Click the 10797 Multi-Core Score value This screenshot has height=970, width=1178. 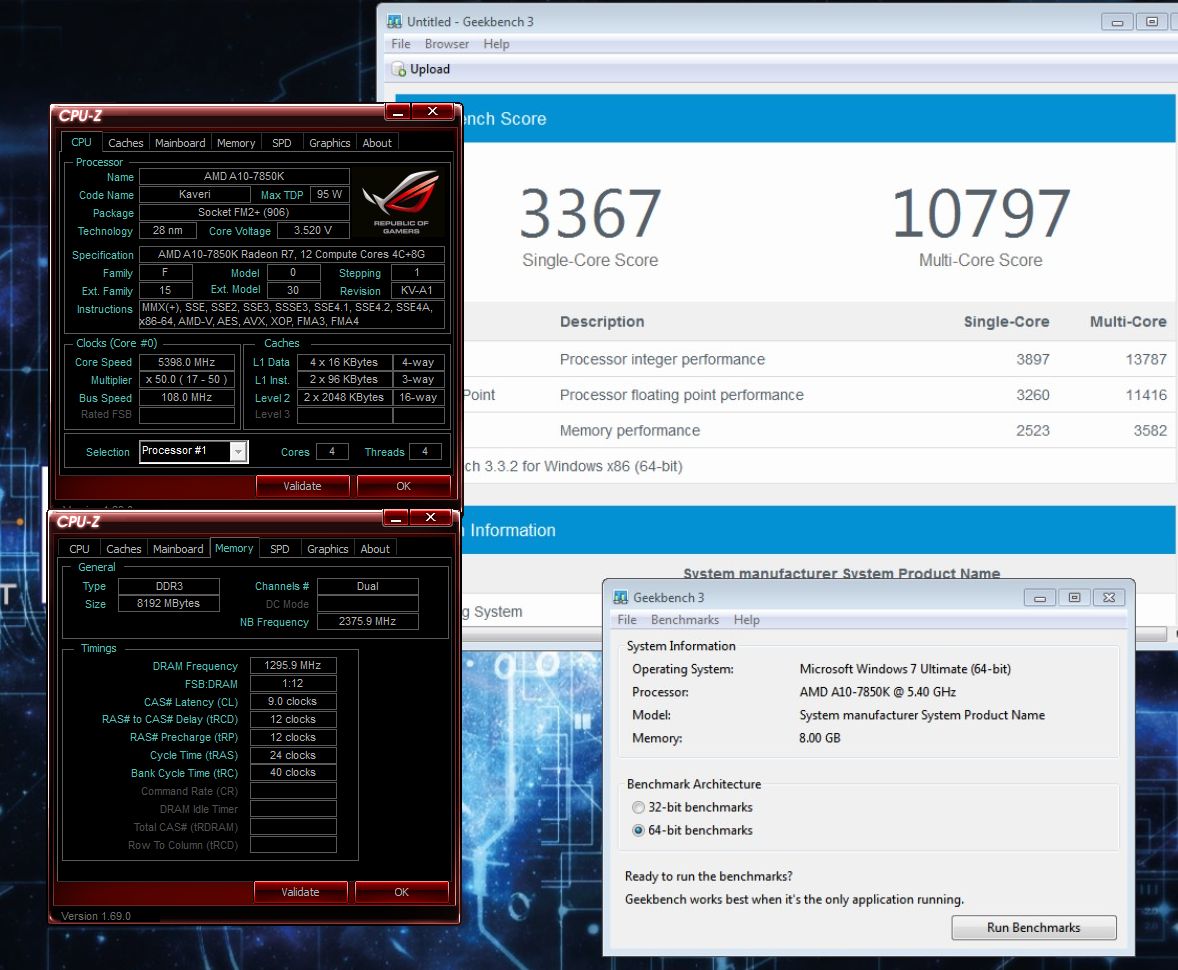980,213
